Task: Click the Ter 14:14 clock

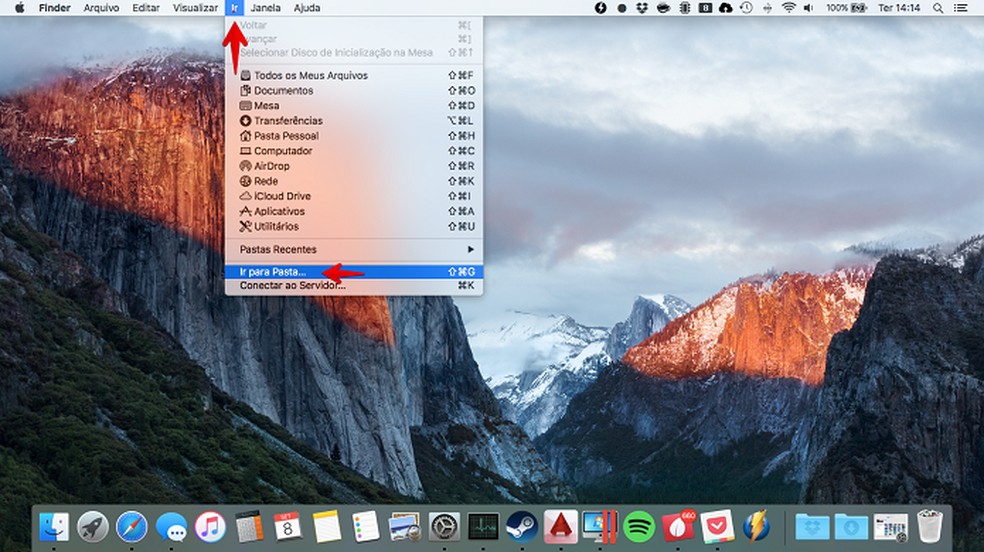Action: [x=899, y=8]
